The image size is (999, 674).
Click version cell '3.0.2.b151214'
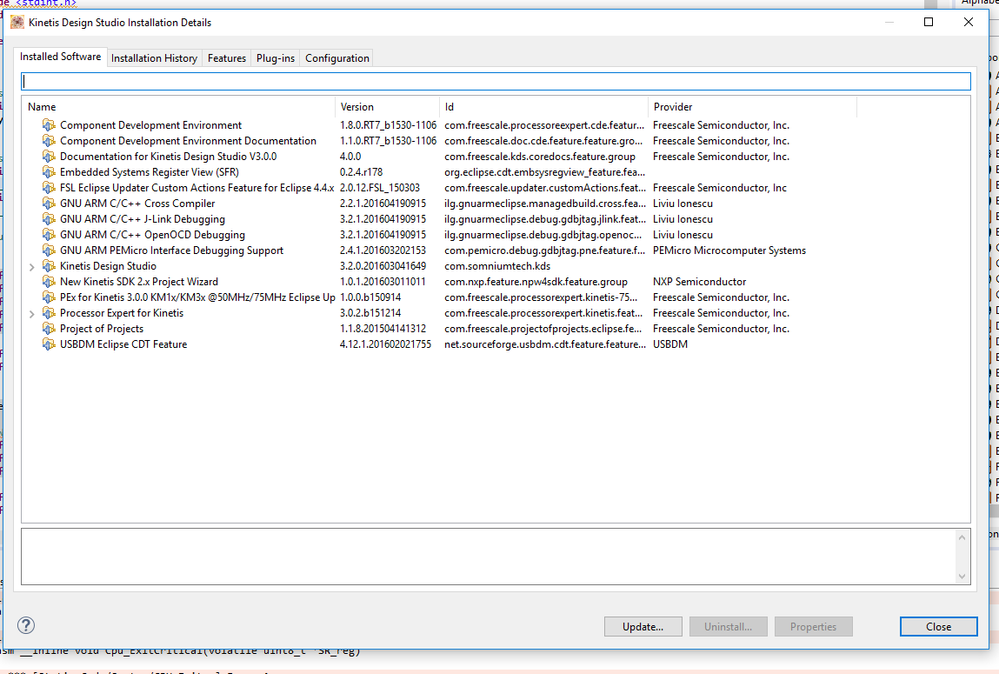(x=370, y=313)
